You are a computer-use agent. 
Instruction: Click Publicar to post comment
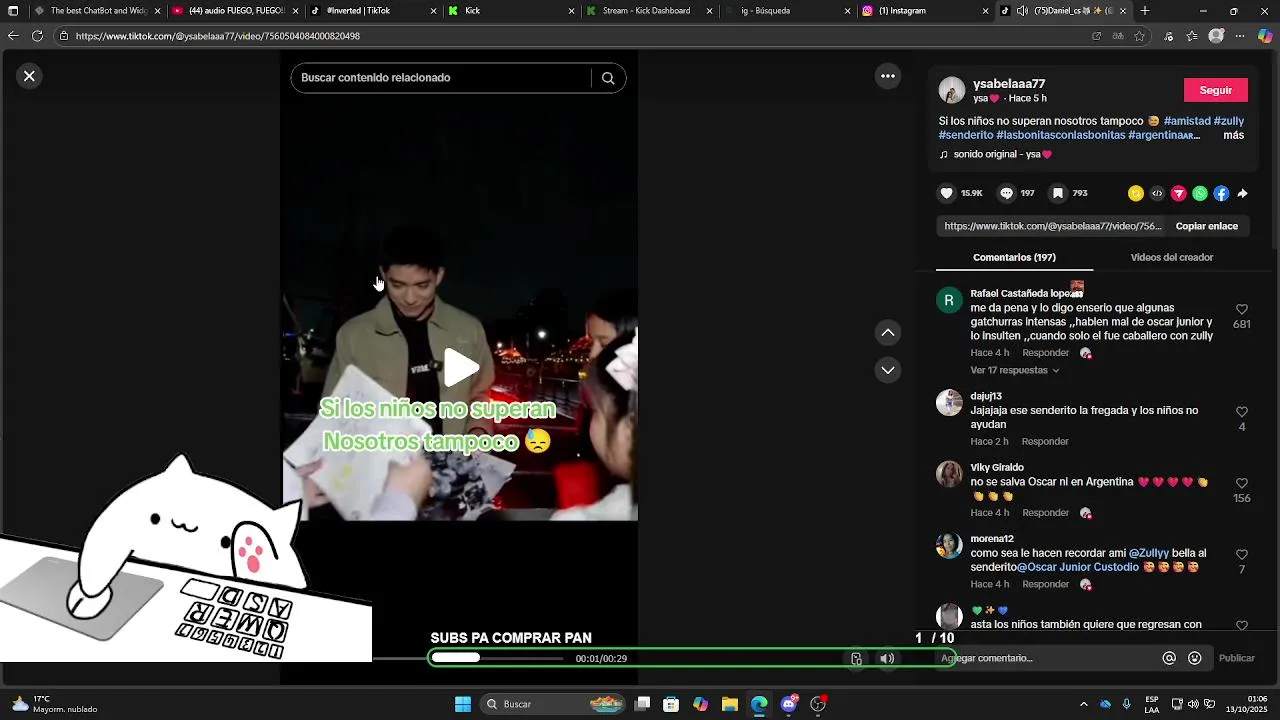1236,658
